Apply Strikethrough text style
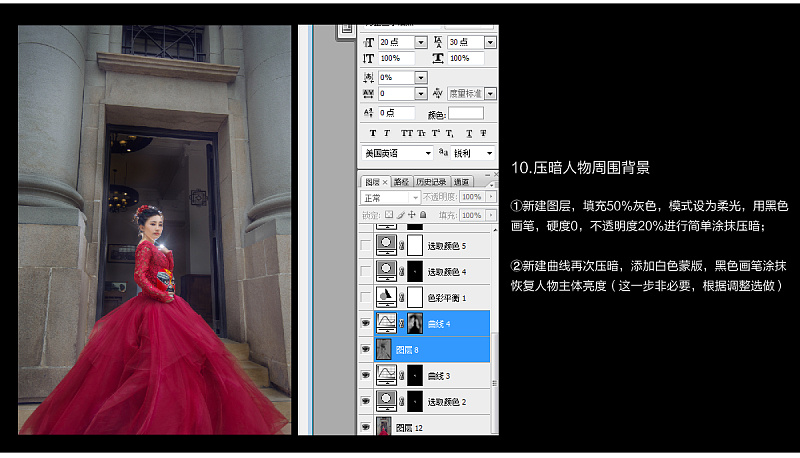Screen dimensions: 800x458 coord(483,133)
